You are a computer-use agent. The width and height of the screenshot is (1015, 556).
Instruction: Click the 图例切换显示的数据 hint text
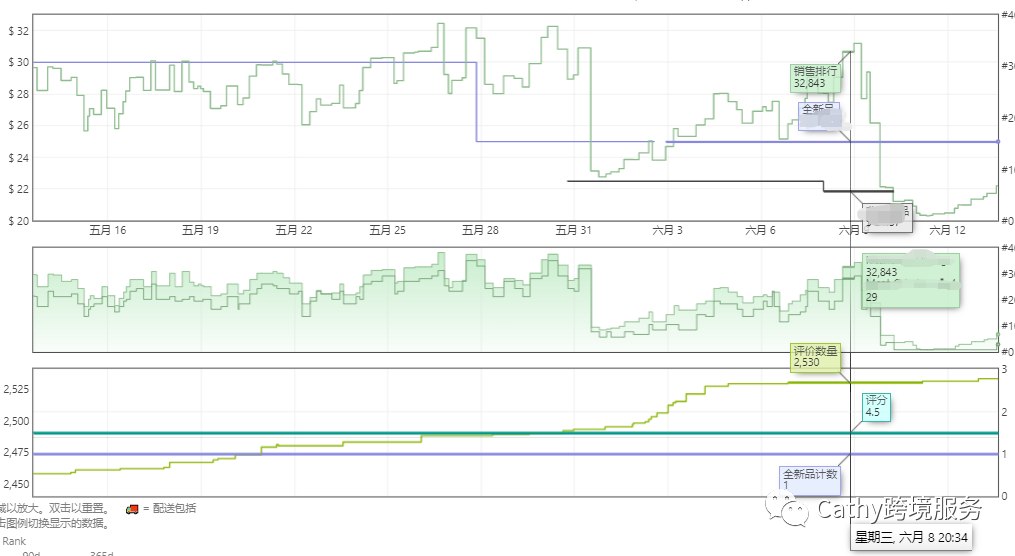click(55, 523)
